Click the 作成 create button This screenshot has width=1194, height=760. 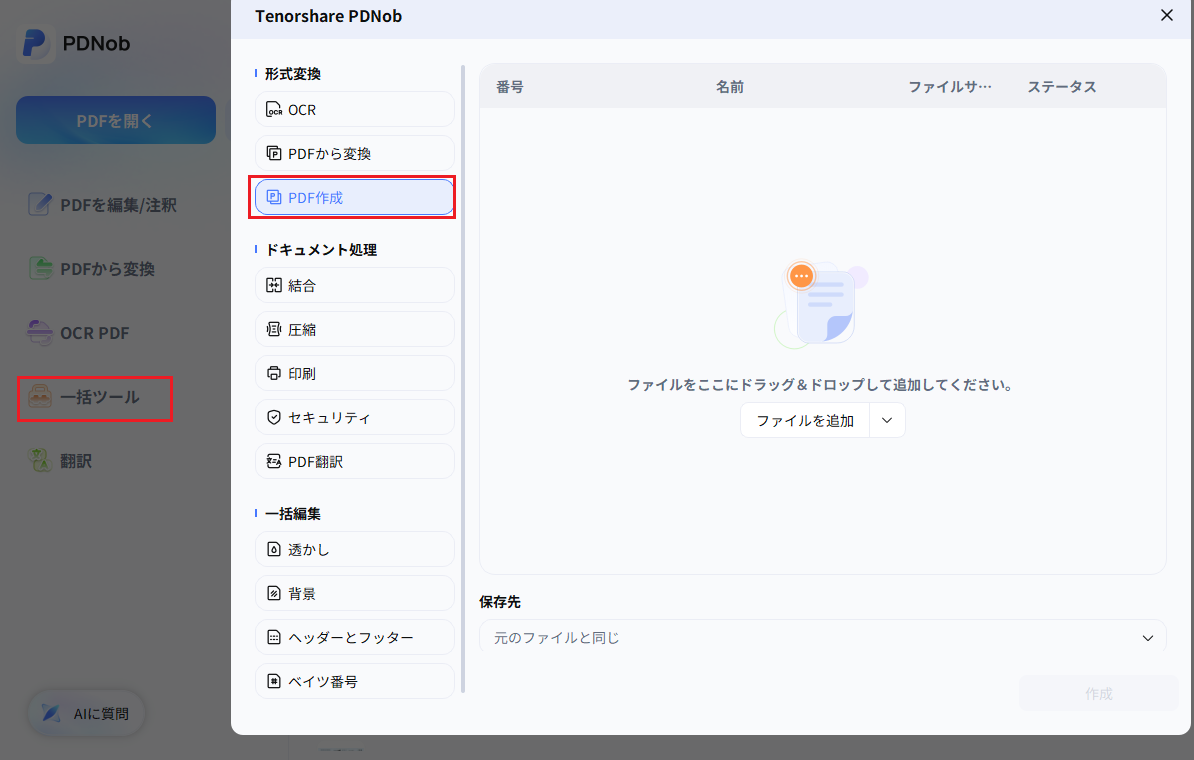pos(1098,694)
